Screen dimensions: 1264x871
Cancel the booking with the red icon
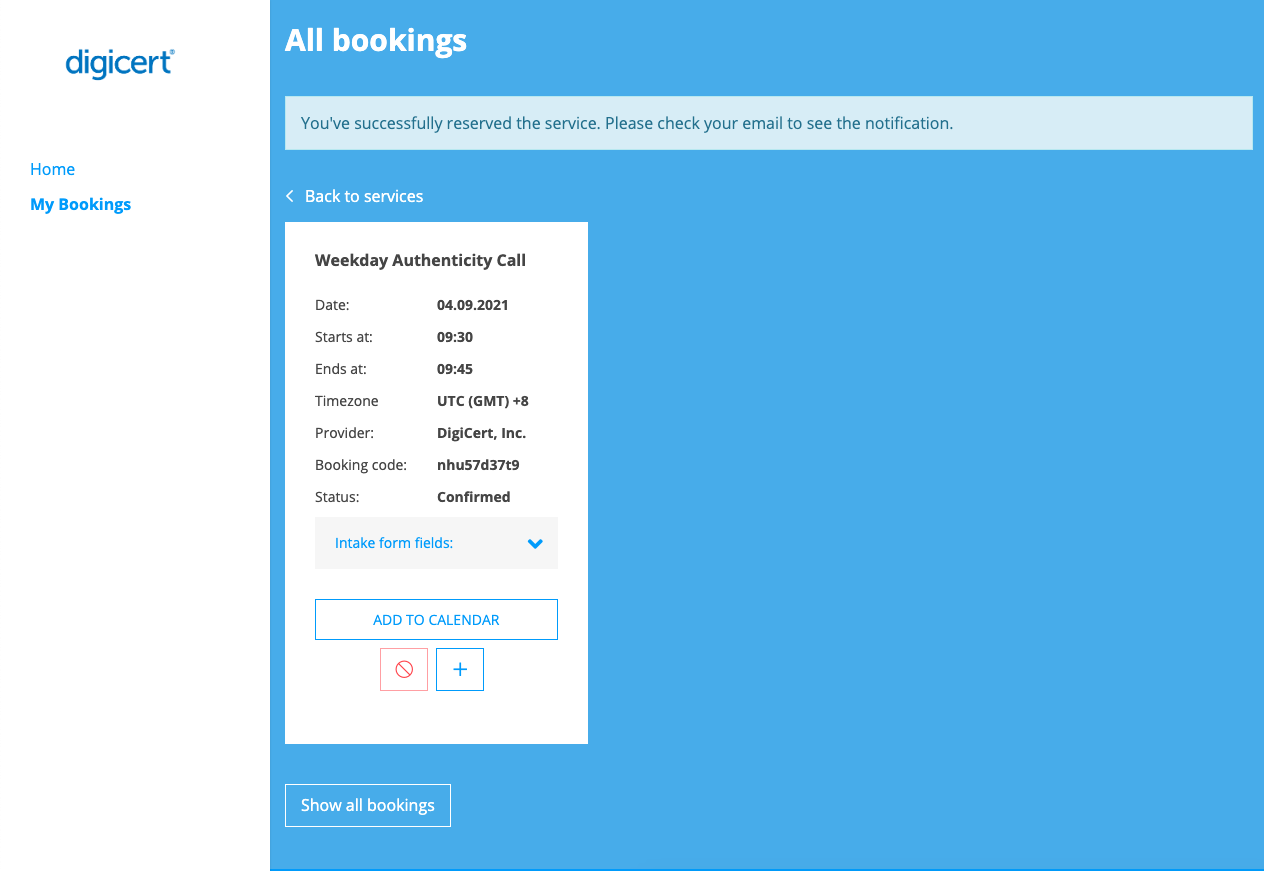[x=404, y=669]
